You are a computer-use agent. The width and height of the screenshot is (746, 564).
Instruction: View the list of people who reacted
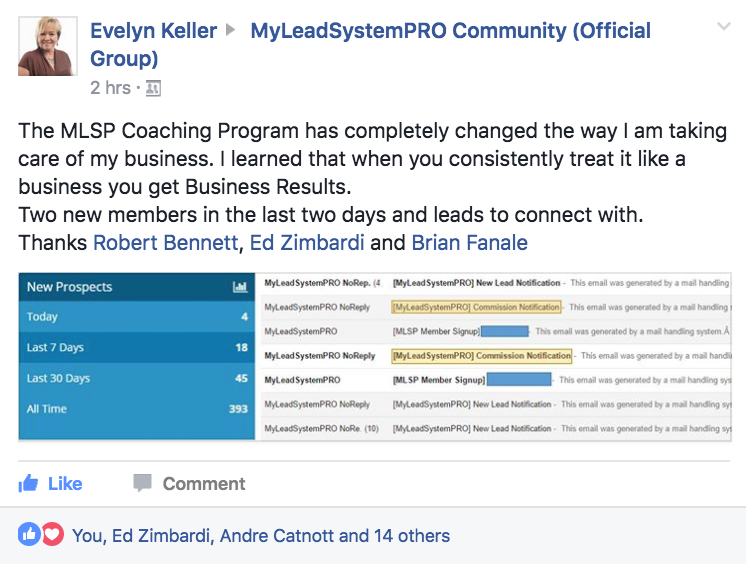pos(261,536)
